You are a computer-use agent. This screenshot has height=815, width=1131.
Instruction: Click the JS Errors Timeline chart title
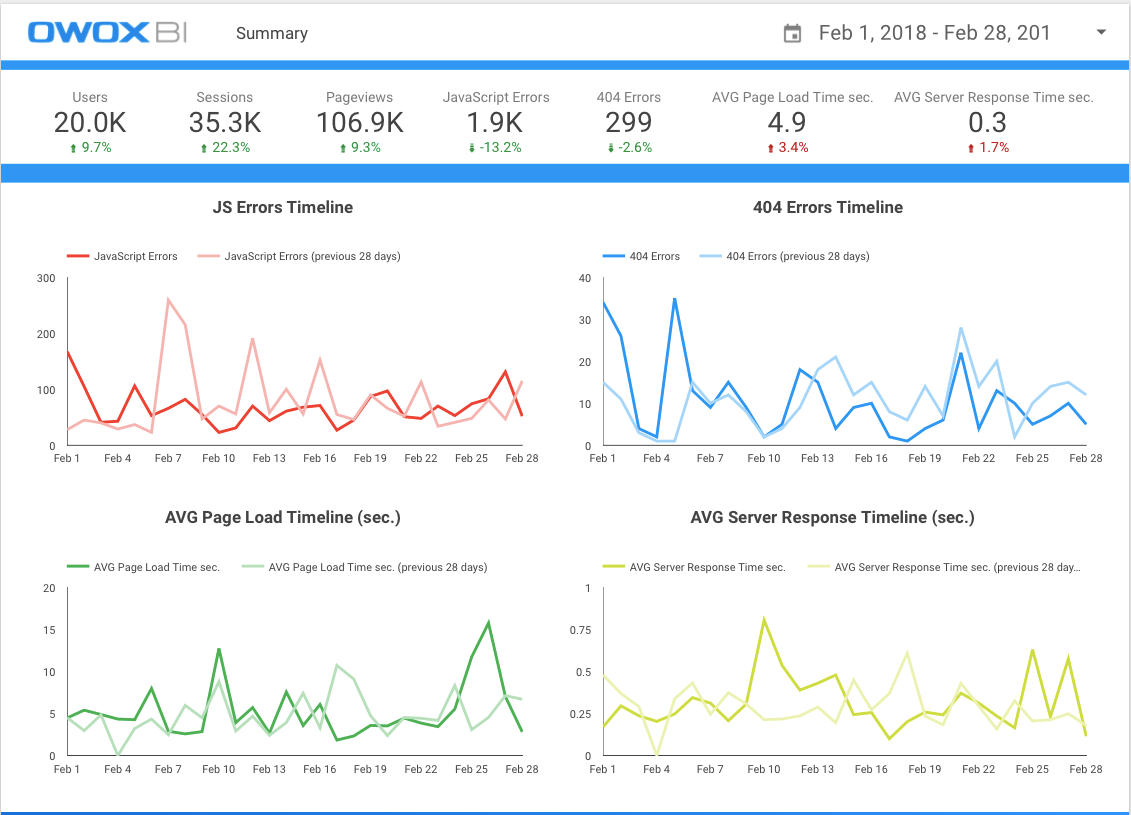click(x=282, y=208)
